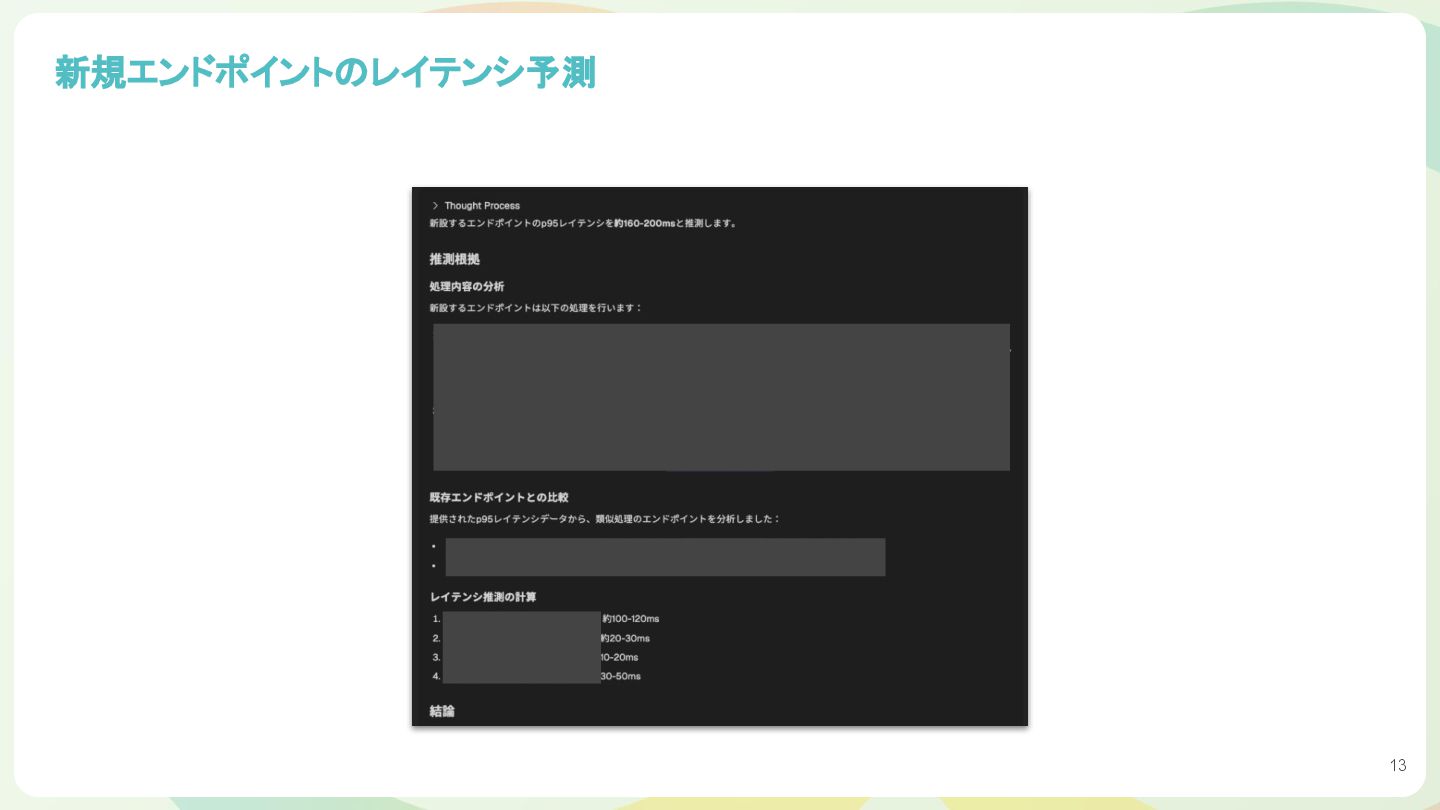Select the line 新設するエンドポイントは以下の処理を行います

tap(535, 308)
